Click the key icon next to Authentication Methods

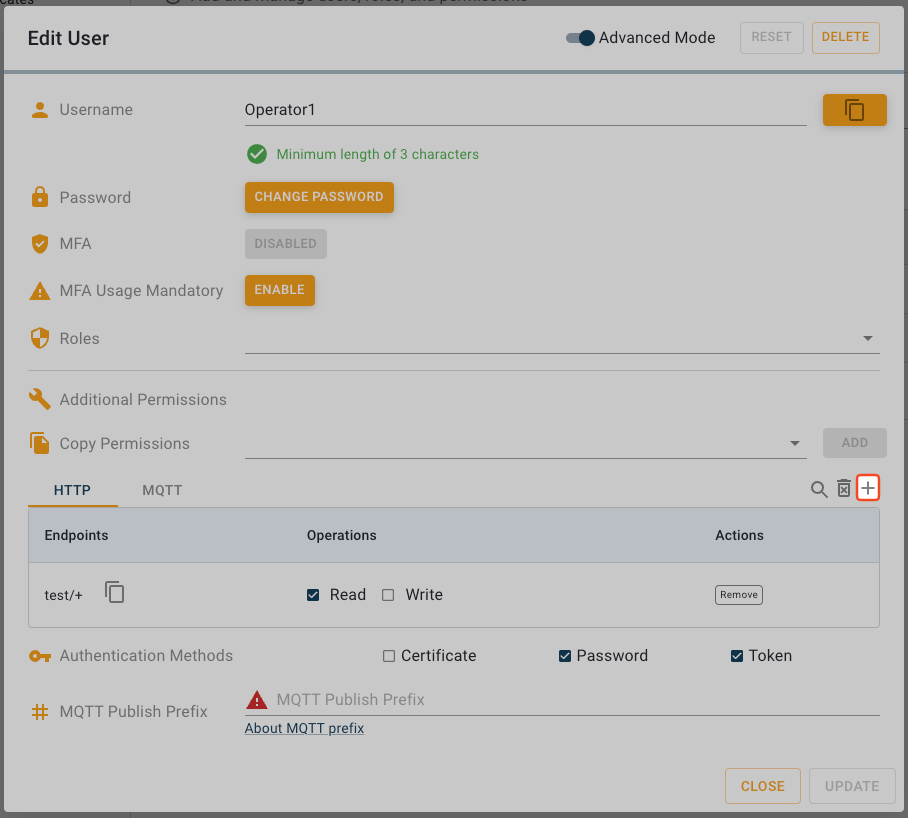coord(39,656)
